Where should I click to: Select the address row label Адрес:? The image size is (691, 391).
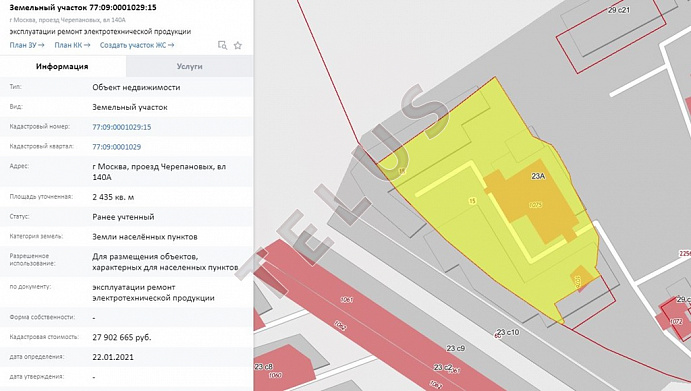point(19,167)
